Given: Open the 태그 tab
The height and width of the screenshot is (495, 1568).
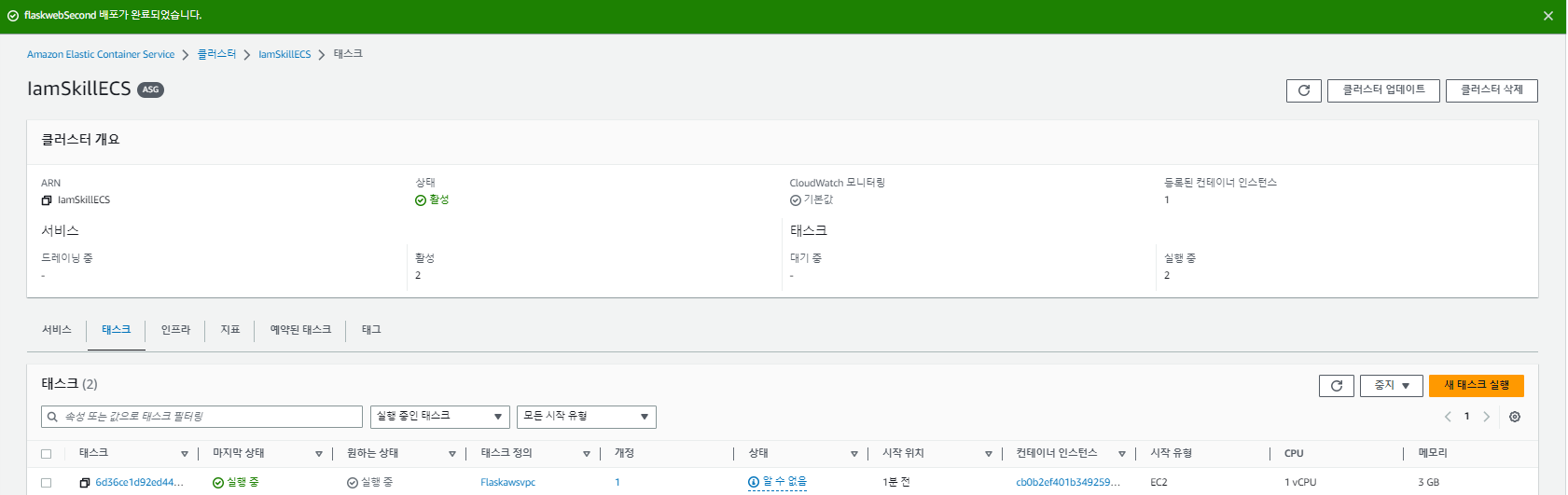Looking at the screenshot, I should click(371, 330).
